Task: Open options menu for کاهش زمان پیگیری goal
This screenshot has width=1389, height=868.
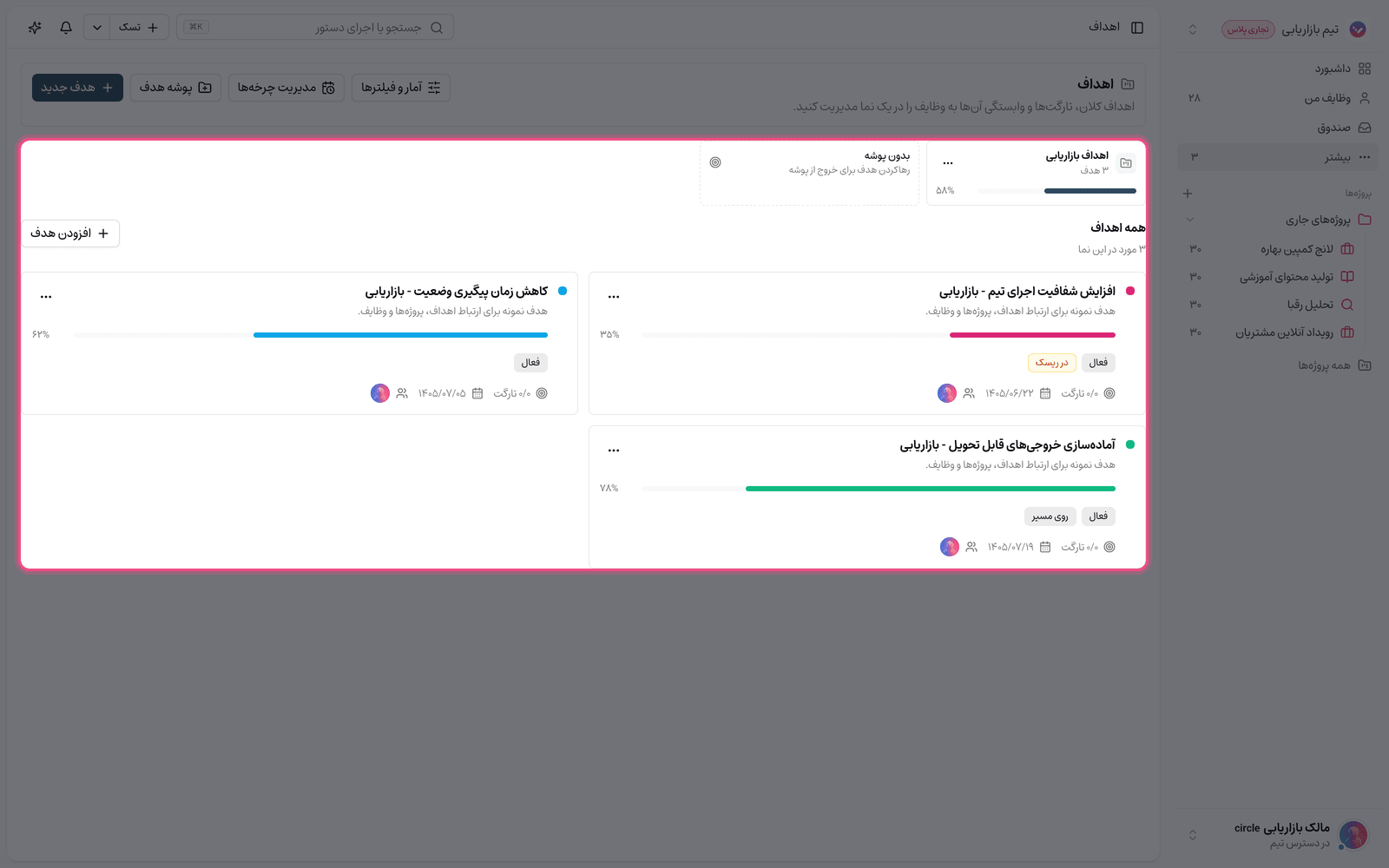Action: [x=46, y=297]
